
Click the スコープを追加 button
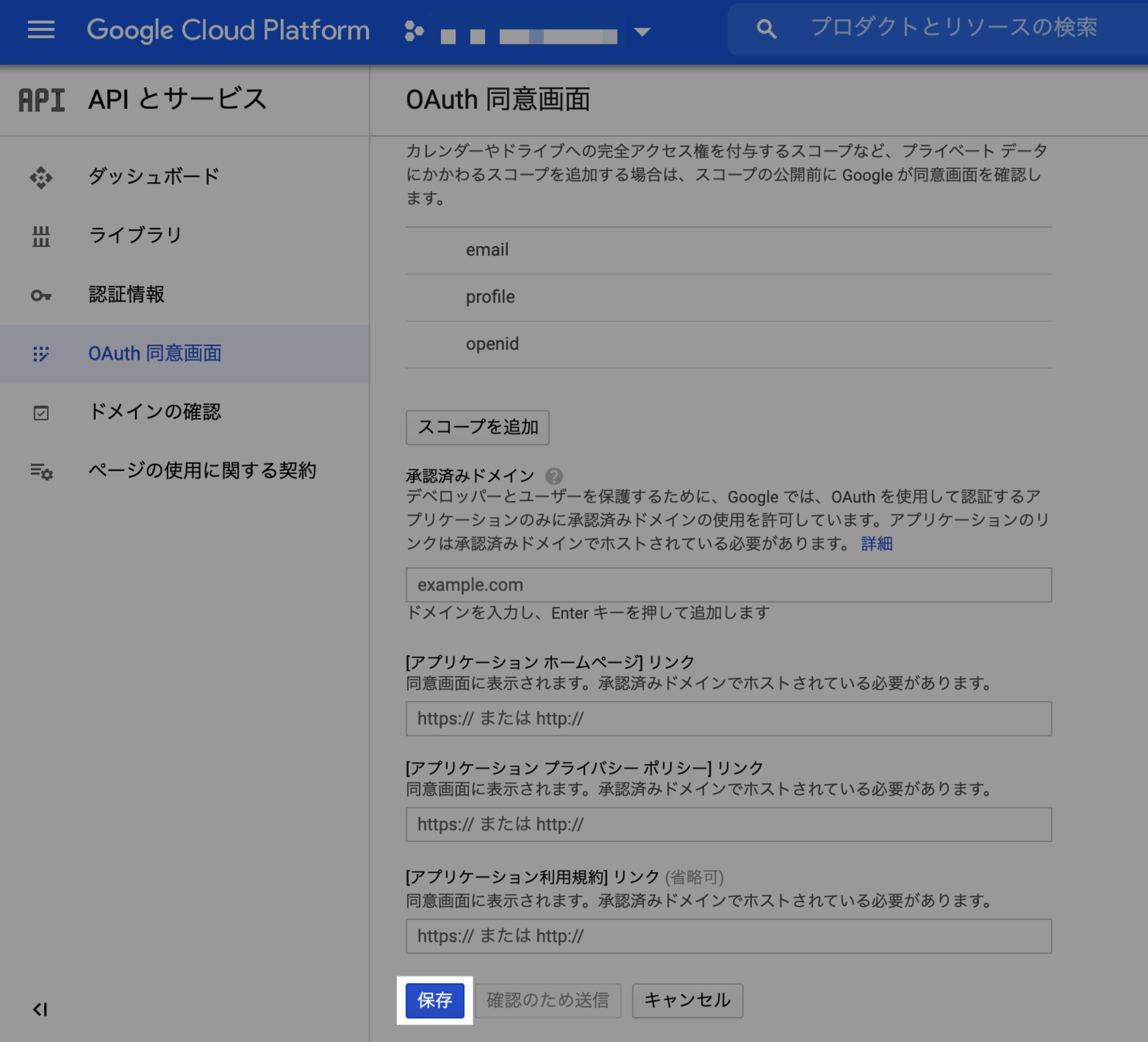(x=478, y=428)
